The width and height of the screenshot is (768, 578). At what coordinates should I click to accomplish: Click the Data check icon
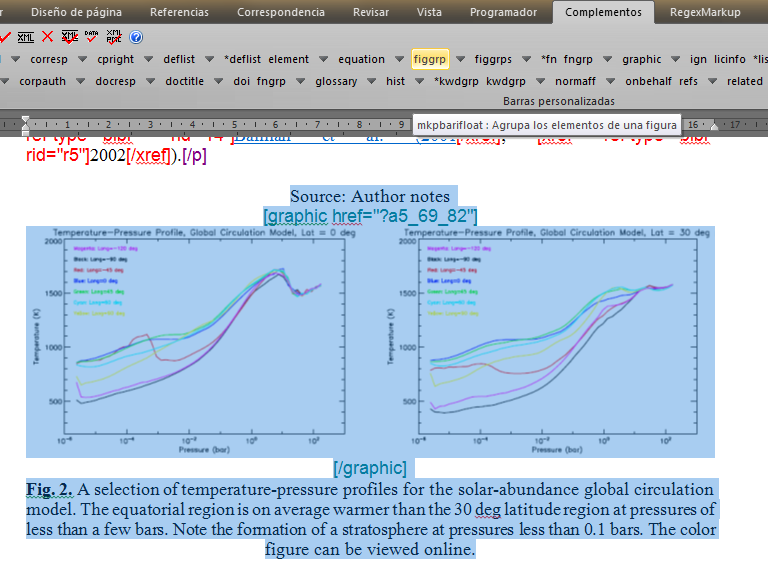[91, 37]
